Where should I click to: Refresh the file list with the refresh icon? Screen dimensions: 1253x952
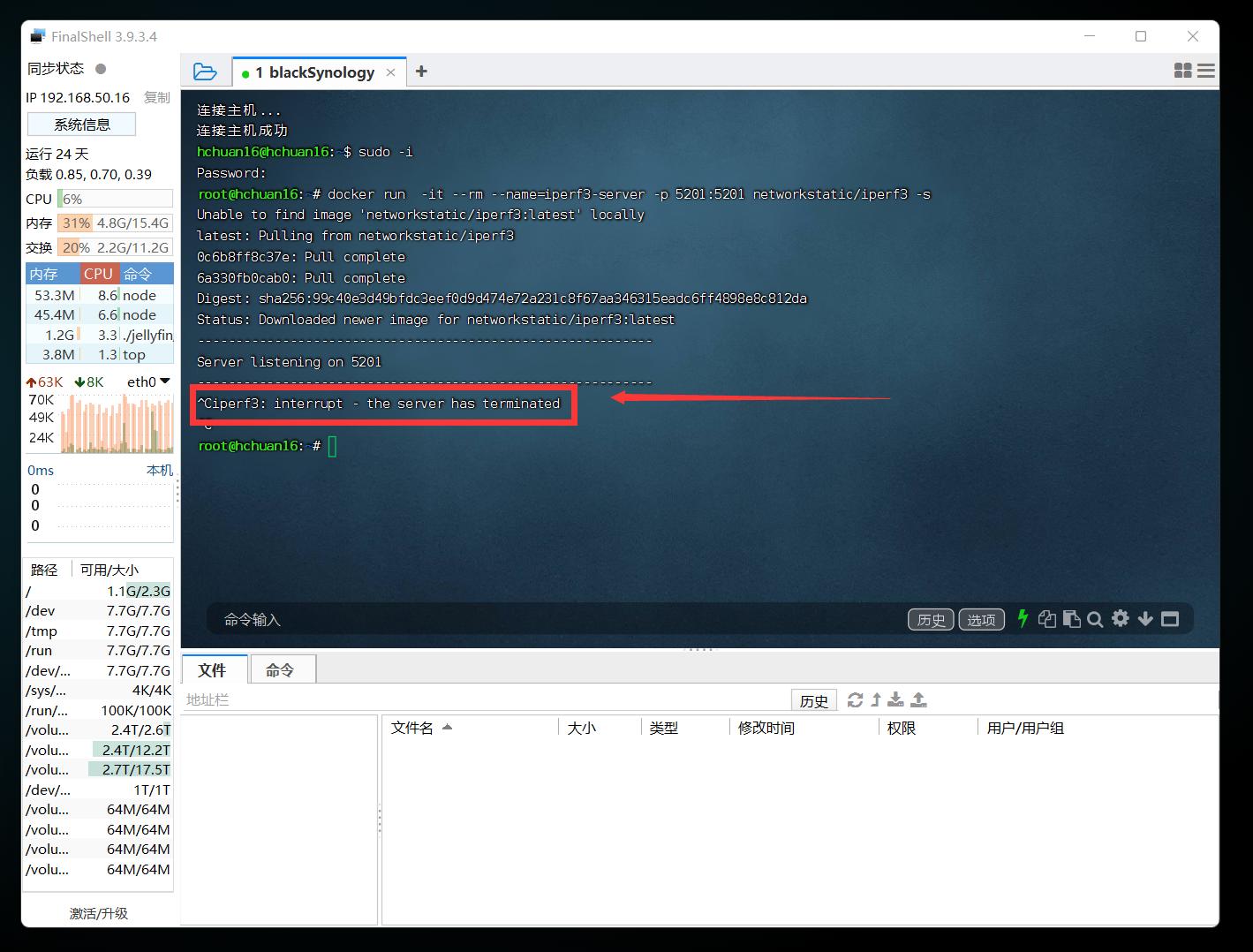854,699
